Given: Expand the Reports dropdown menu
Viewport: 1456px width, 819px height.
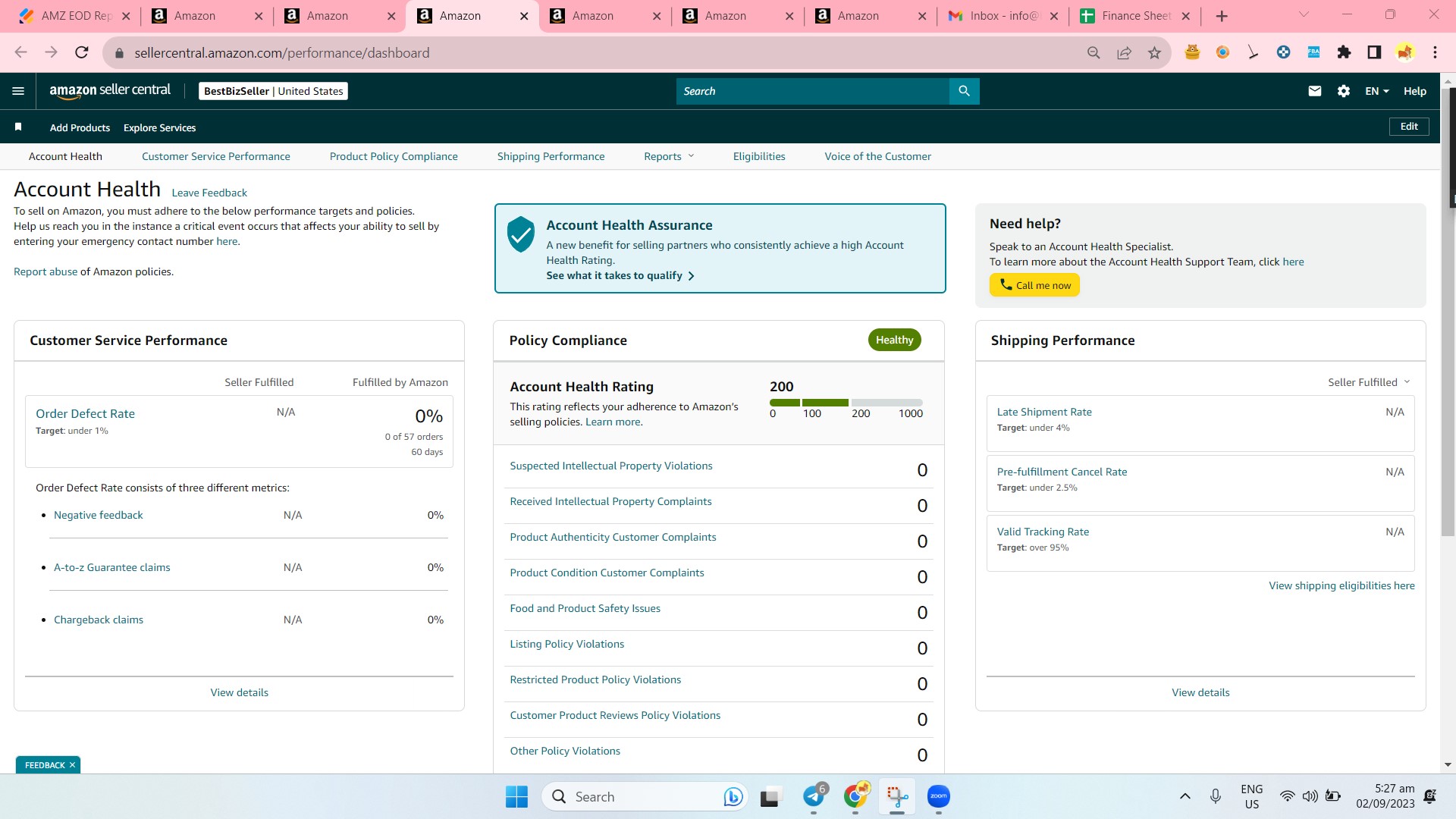Looking at the screenshot, I should [669, 156].
